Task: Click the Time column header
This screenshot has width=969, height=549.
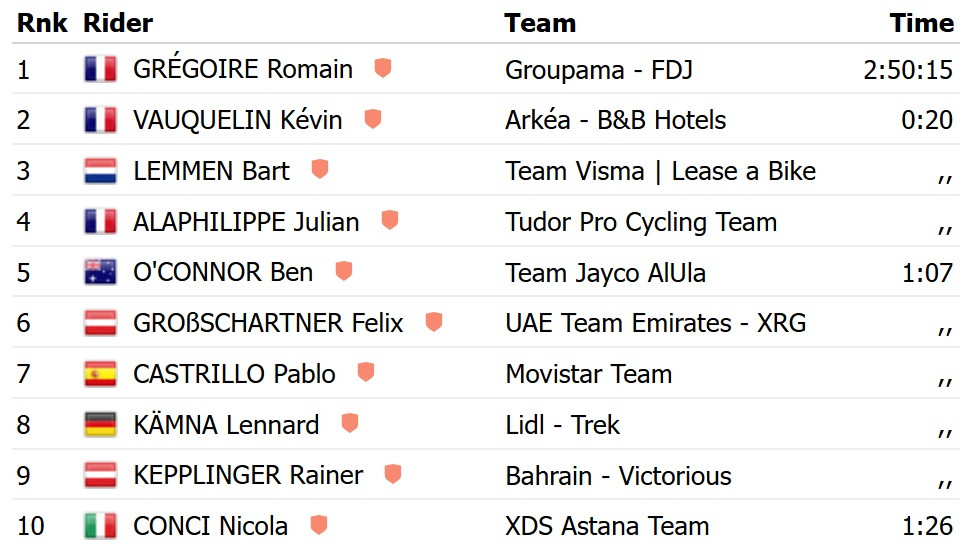Action: (x=921, y=23)
